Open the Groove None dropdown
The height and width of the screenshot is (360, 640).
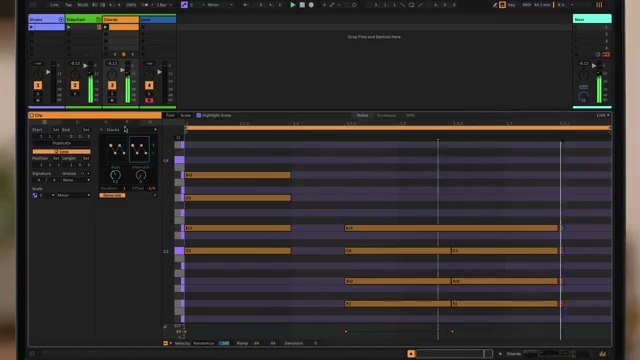[76, 180]
